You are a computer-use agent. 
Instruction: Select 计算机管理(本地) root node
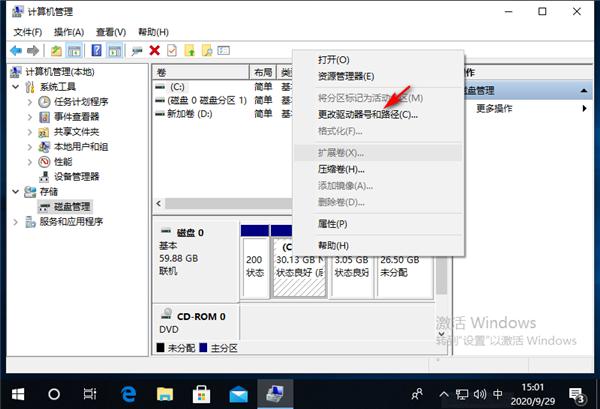point(60,72)
